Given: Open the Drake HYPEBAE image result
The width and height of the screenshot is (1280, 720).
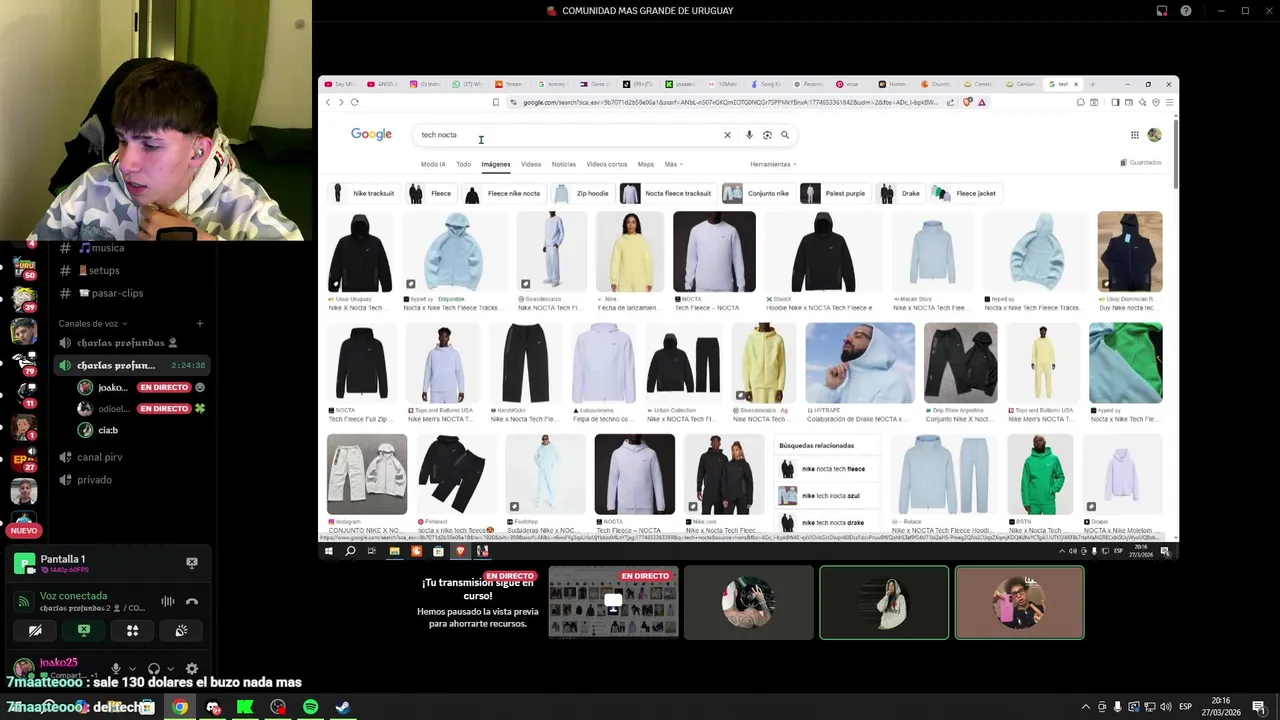Looking at the screenshot, I should (x=860, y=364).
